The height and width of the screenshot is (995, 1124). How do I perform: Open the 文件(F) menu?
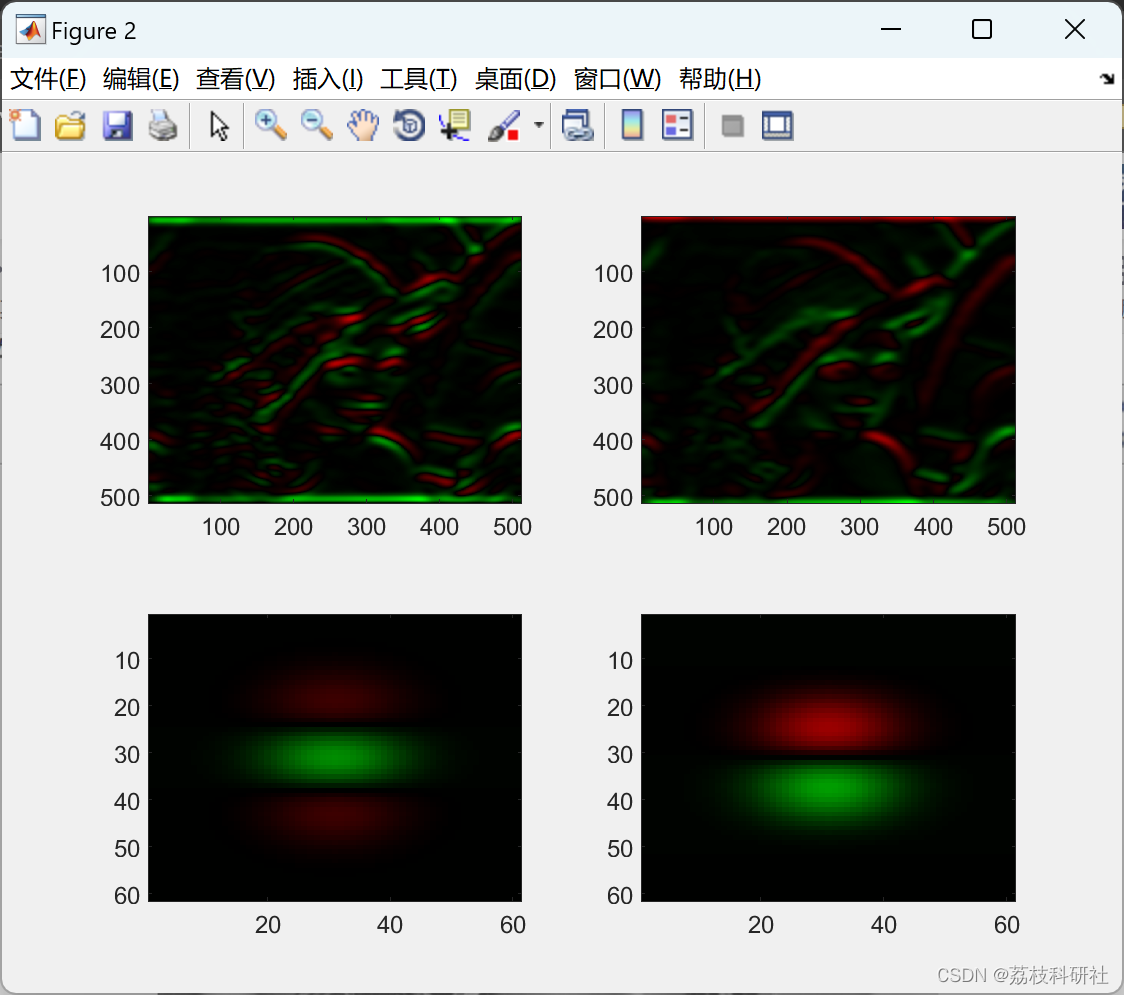click(47, 79)
